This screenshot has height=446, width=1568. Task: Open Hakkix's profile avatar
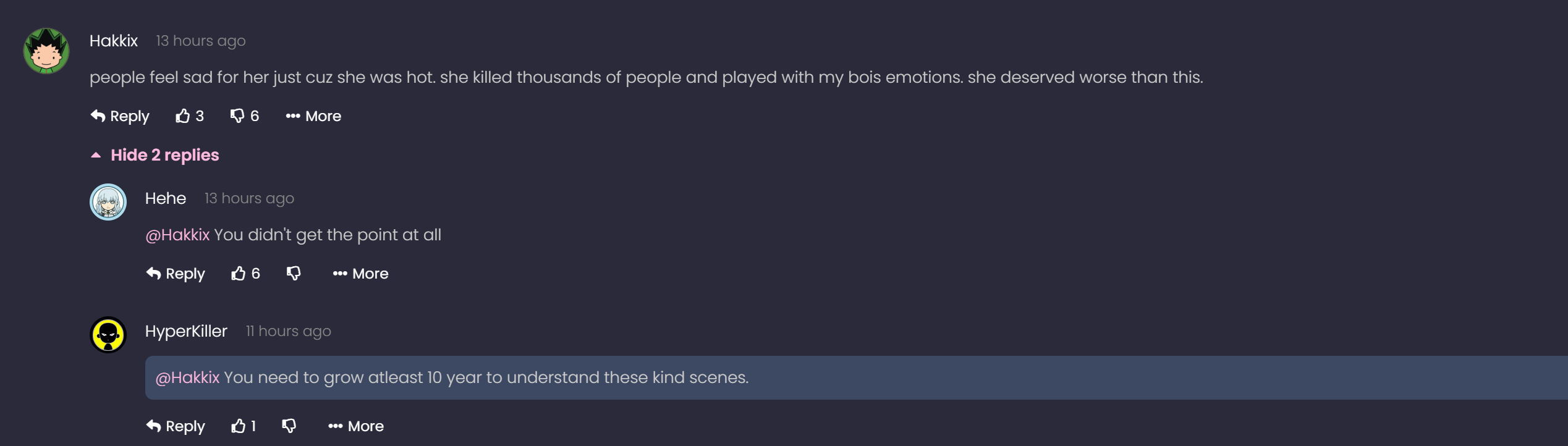(x=46, y=51)
